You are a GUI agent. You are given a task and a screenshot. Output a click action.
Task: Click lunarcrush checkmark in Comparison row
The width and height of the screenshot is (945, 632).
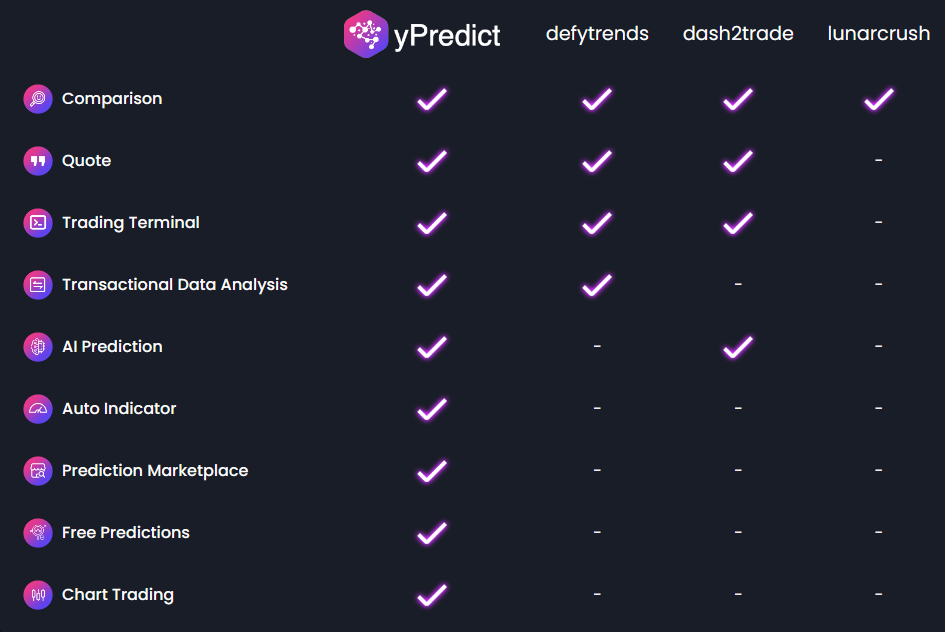pyautogui.click(x=879, y=99)
